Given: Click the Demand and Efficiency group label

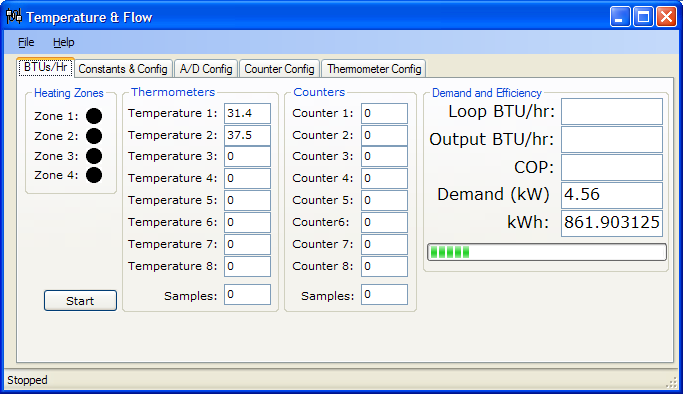Looking at the screenshot, I should [x=487, y=93].
